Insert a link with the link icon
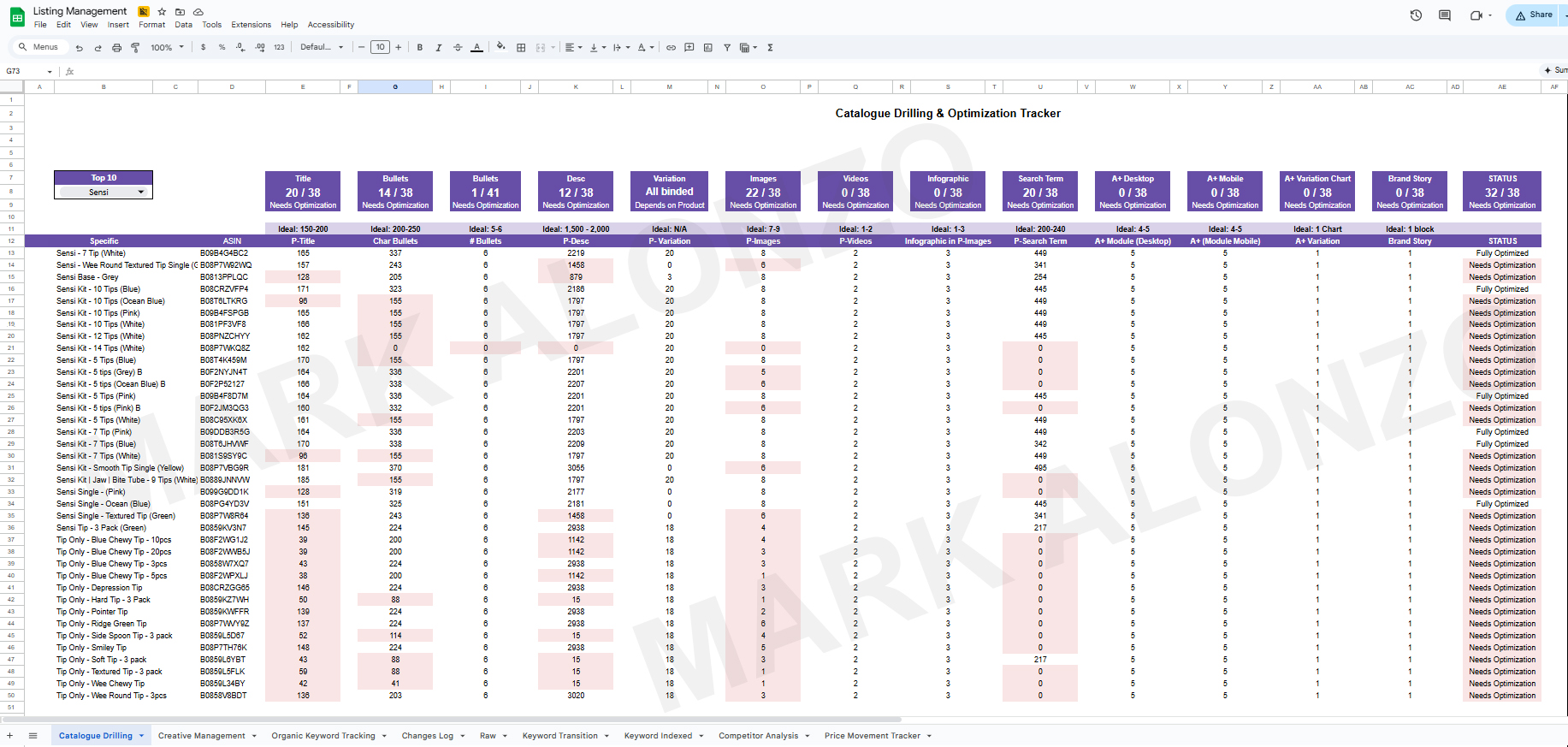 pyautogui.click(x=671, y=48)
